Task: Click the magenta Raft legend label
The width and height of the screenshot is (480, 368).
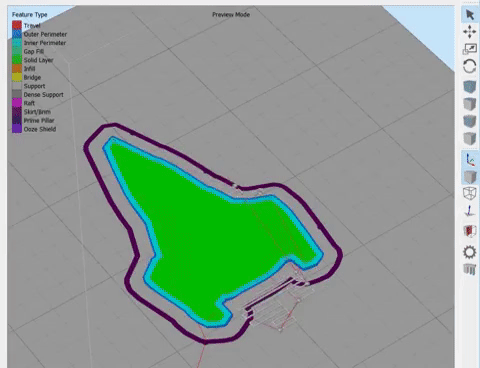Action: 29,103
